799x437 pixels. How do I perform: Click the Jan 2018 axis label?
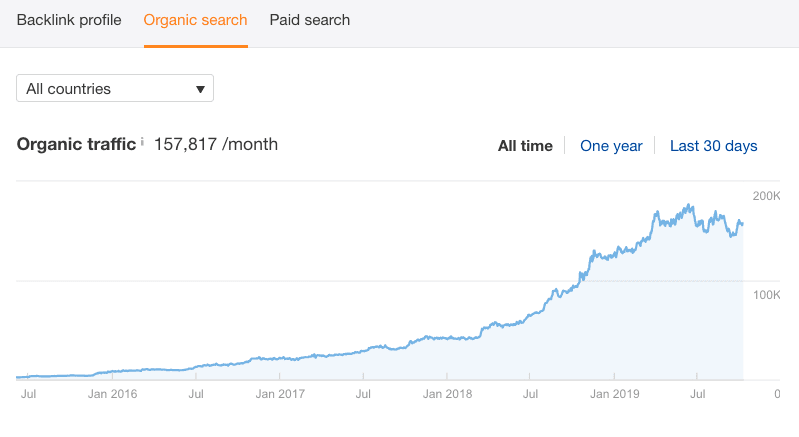[x=447, y=394]
